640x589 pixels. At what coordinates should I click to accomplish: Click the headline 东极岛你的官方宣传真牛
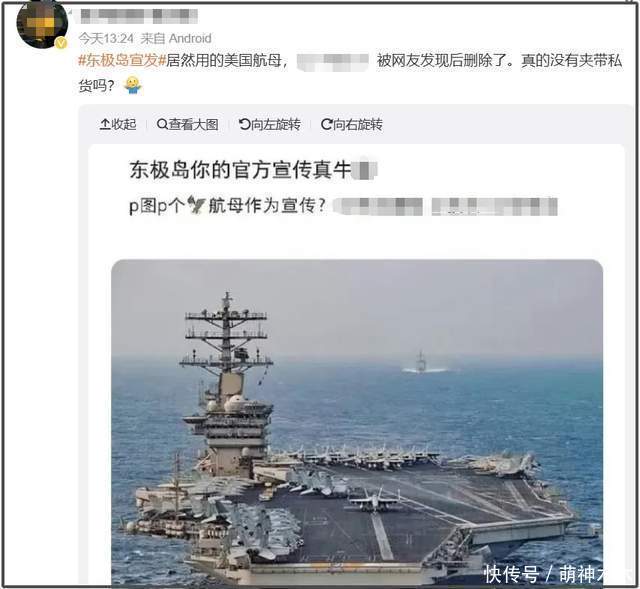pos(240,169)
